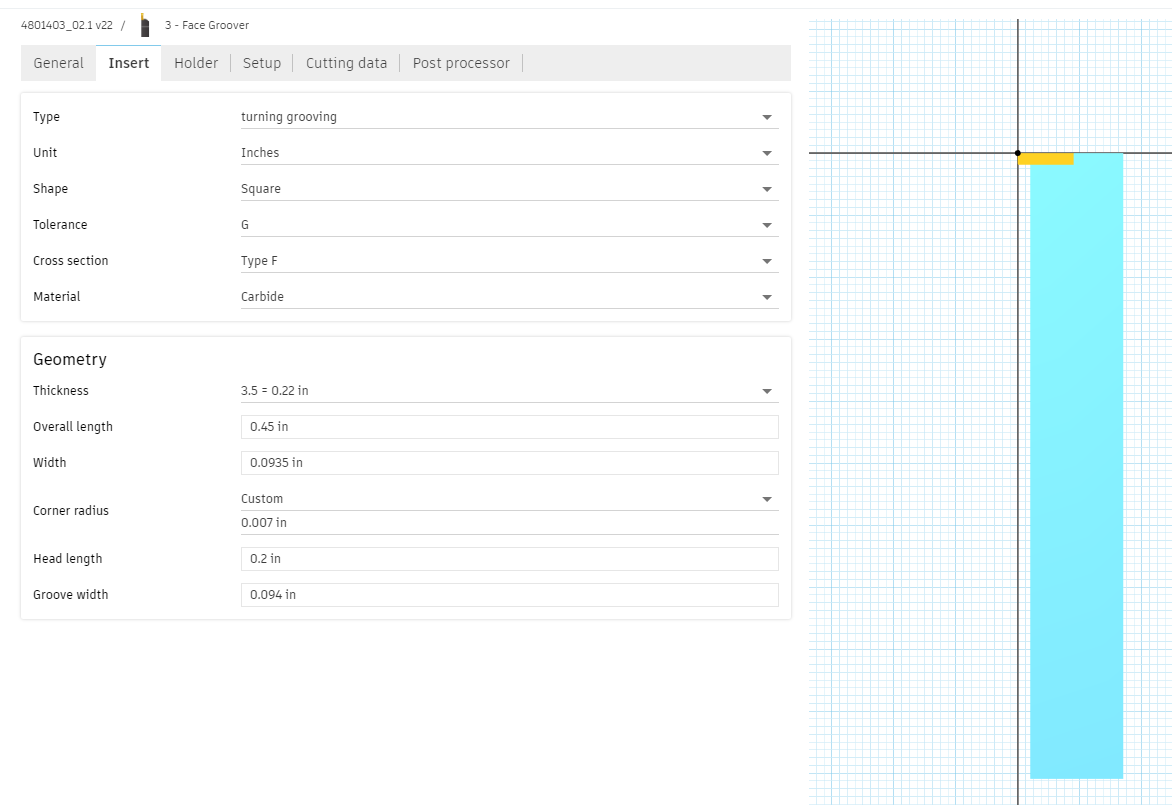Screen dimensions: 1172x805
Task: Open the Shape dropdown showing Square
Action: [x=509, y=188]
